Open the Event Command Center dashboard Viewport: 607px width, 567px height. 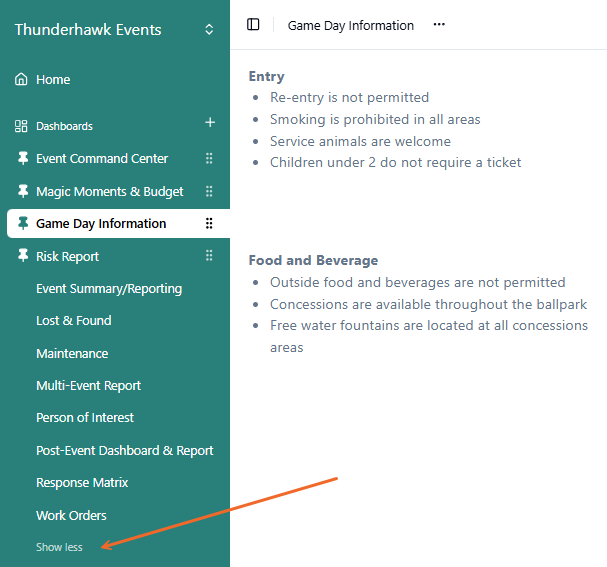click(x=102, y=159)
